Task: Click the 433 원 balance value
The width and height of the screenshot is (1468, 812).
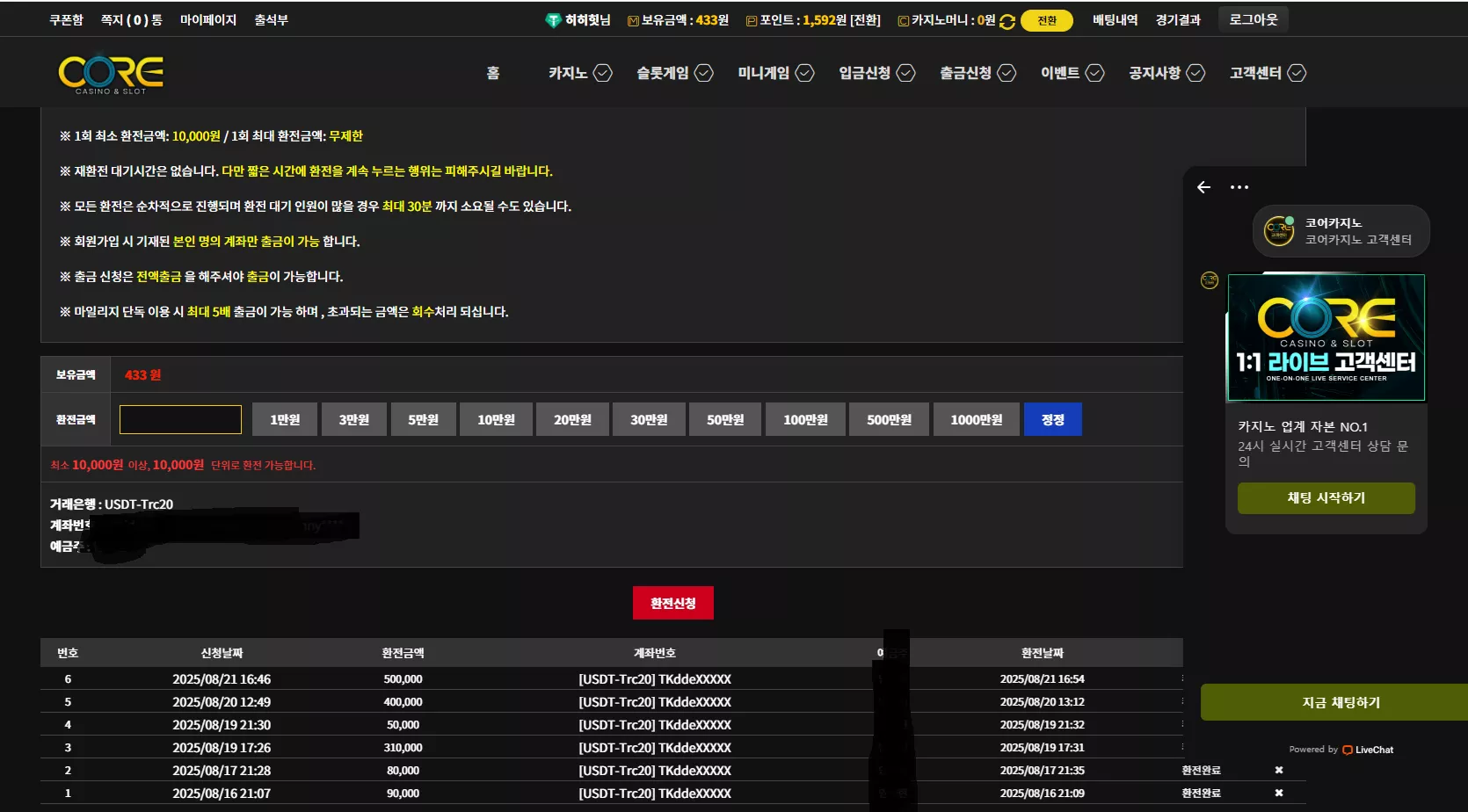Action: (142, 375)
